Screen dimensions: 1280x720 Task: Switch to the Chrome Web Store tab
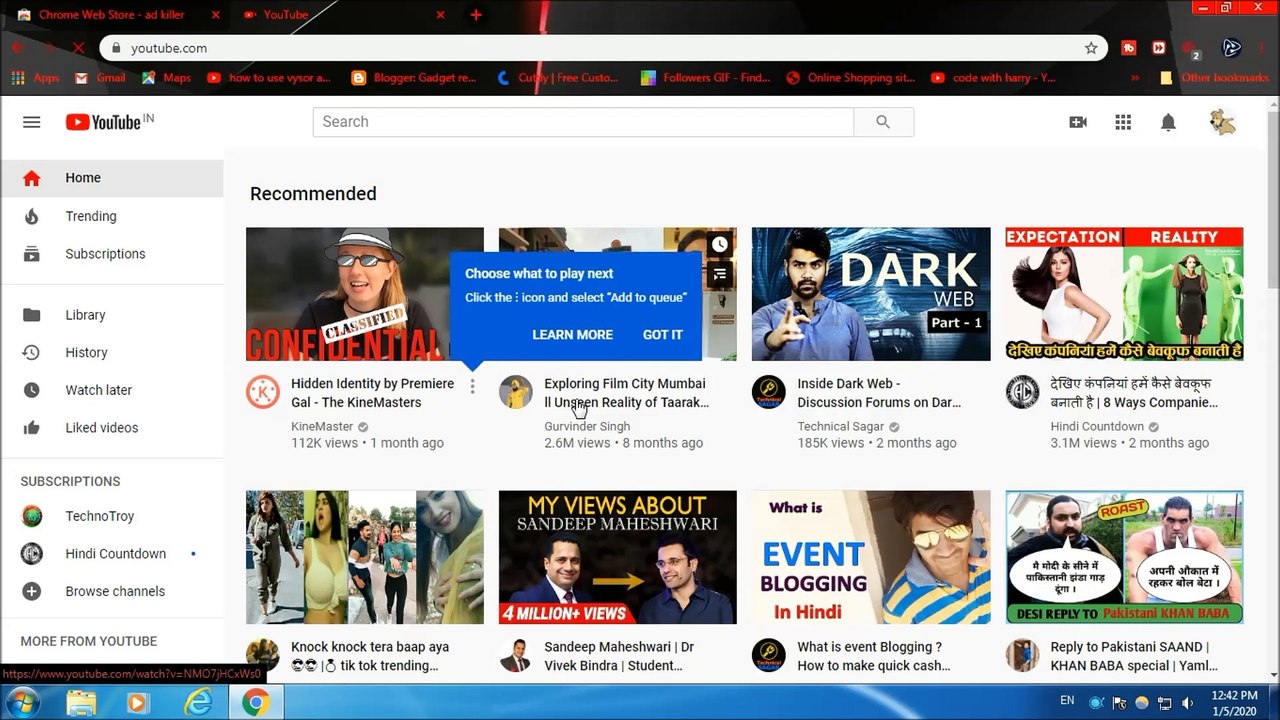(113, 15)
